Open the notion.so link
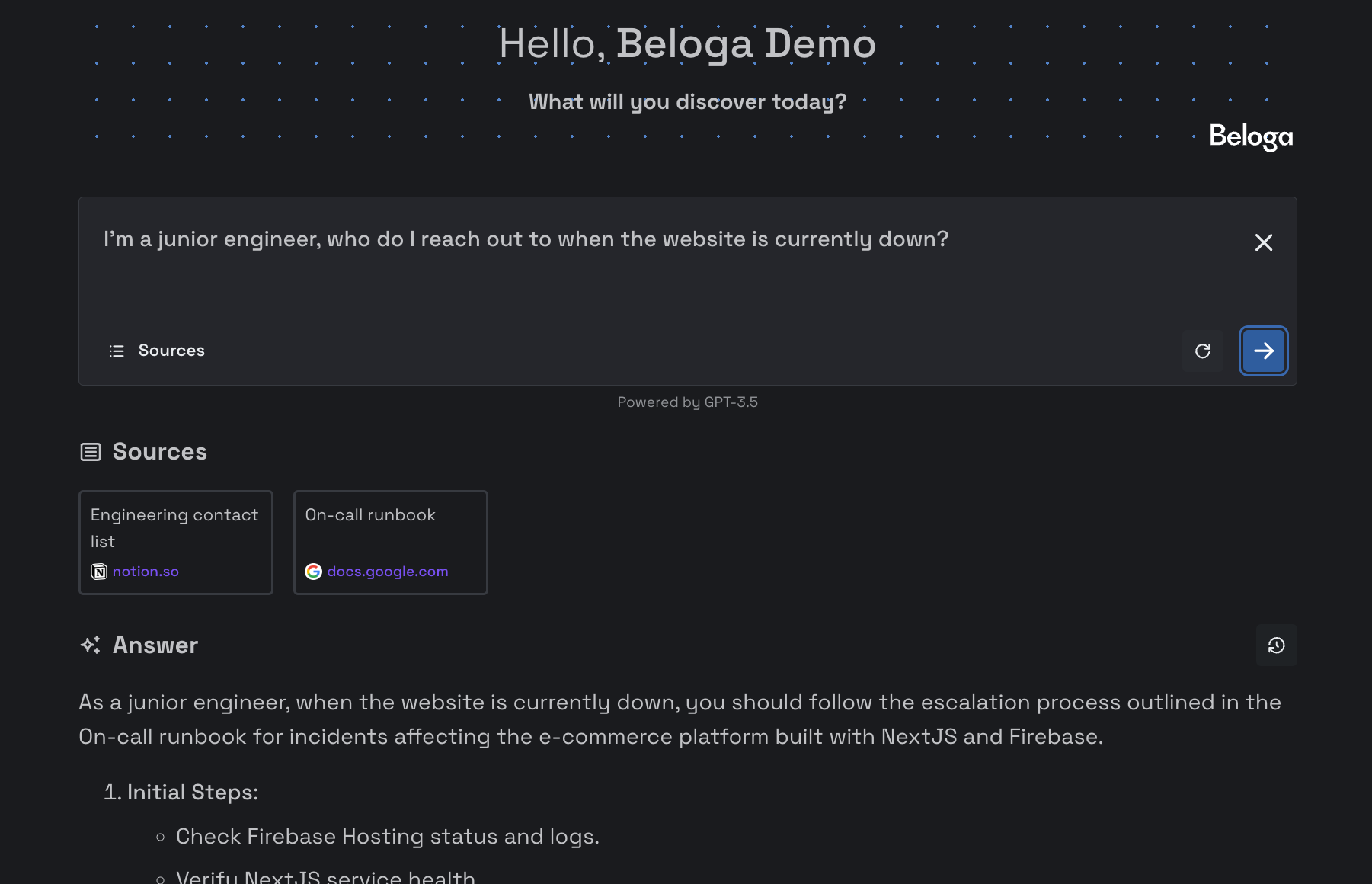 pos(145,571)
